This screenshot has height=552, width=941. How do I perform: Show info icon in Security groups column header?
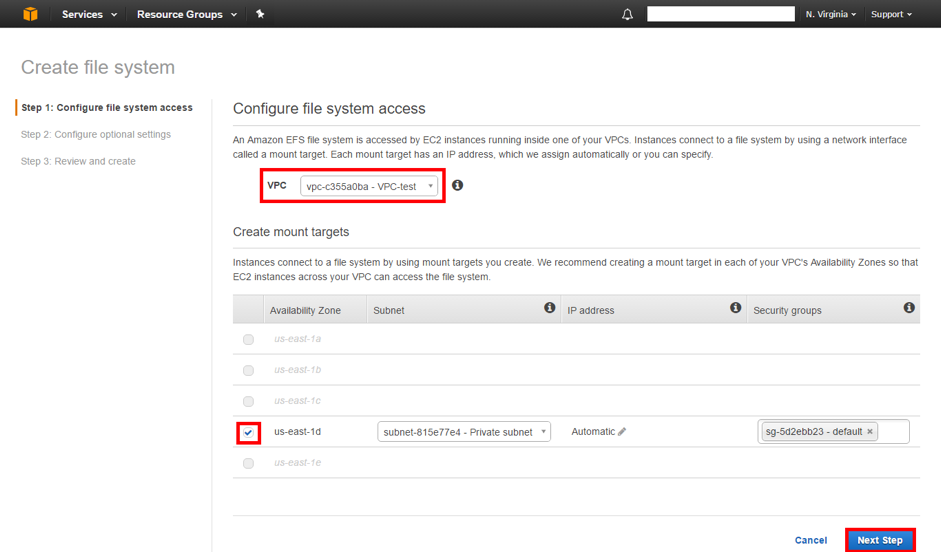tap(909, 308)
